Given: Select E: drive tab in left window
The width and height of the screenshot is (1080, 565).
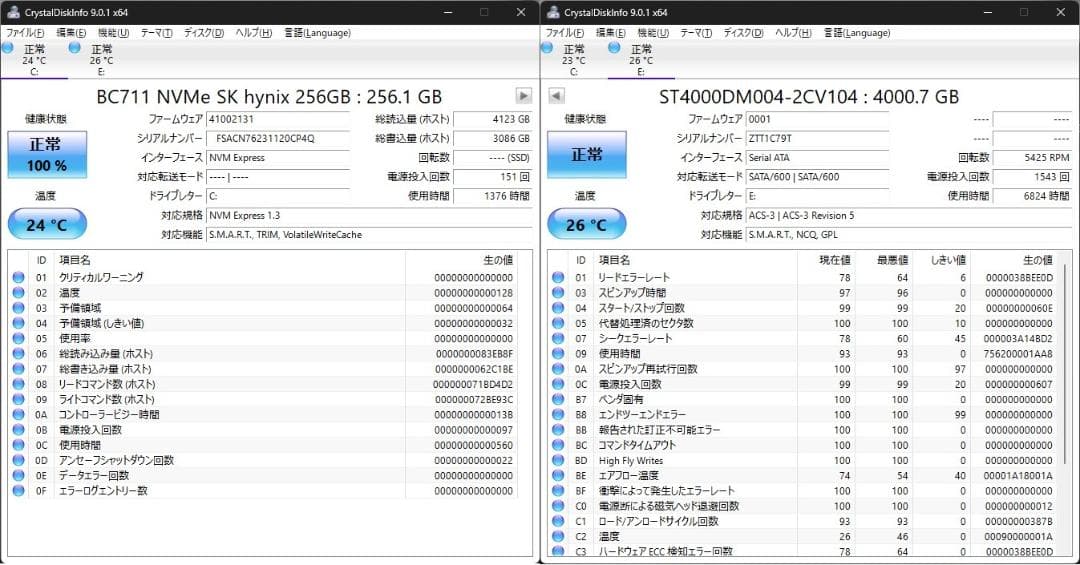Looking at the screenshot, I should click(101, 60).
